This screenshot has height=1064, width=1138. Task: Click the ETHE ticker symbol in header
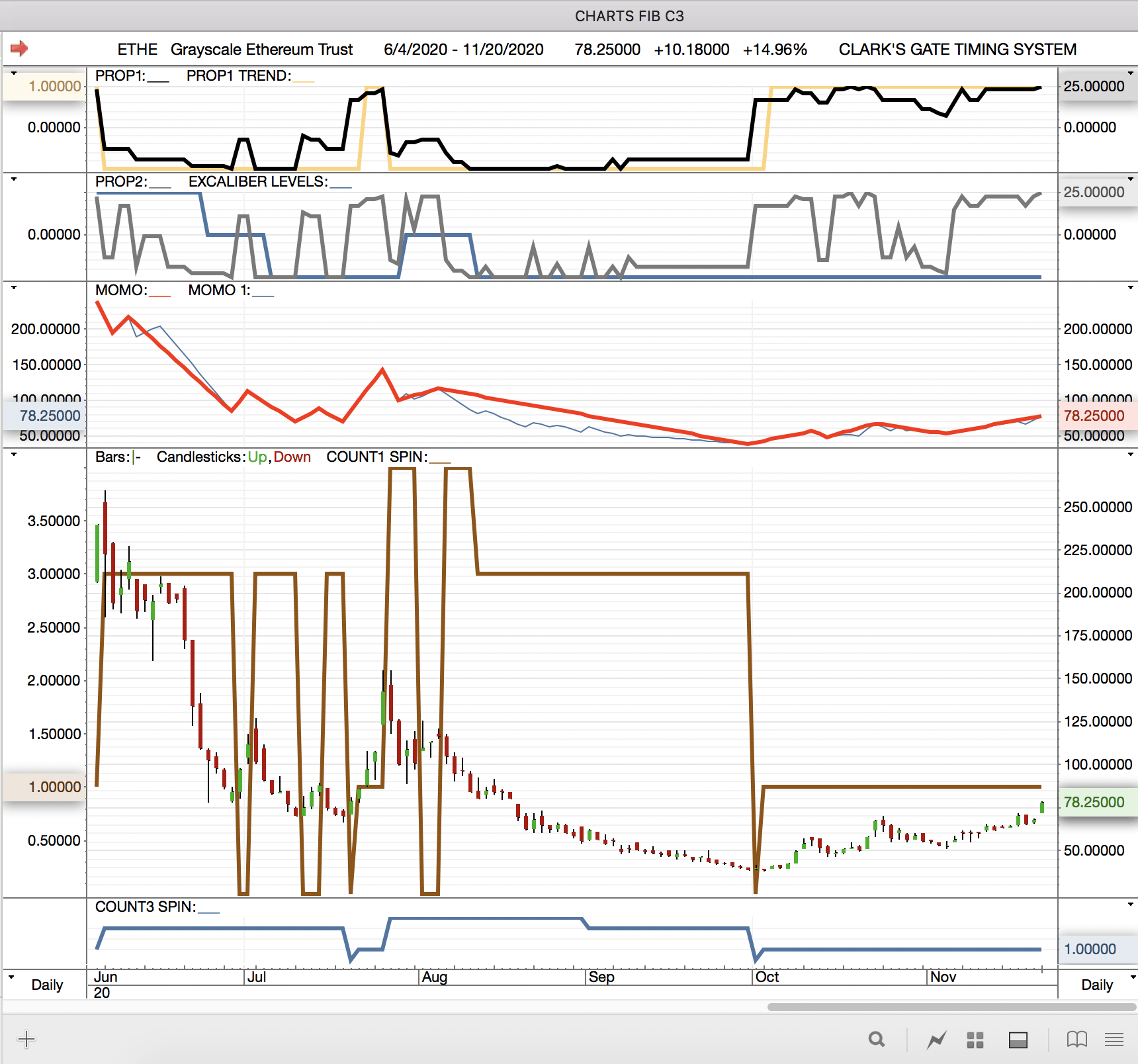coord(137,50)
